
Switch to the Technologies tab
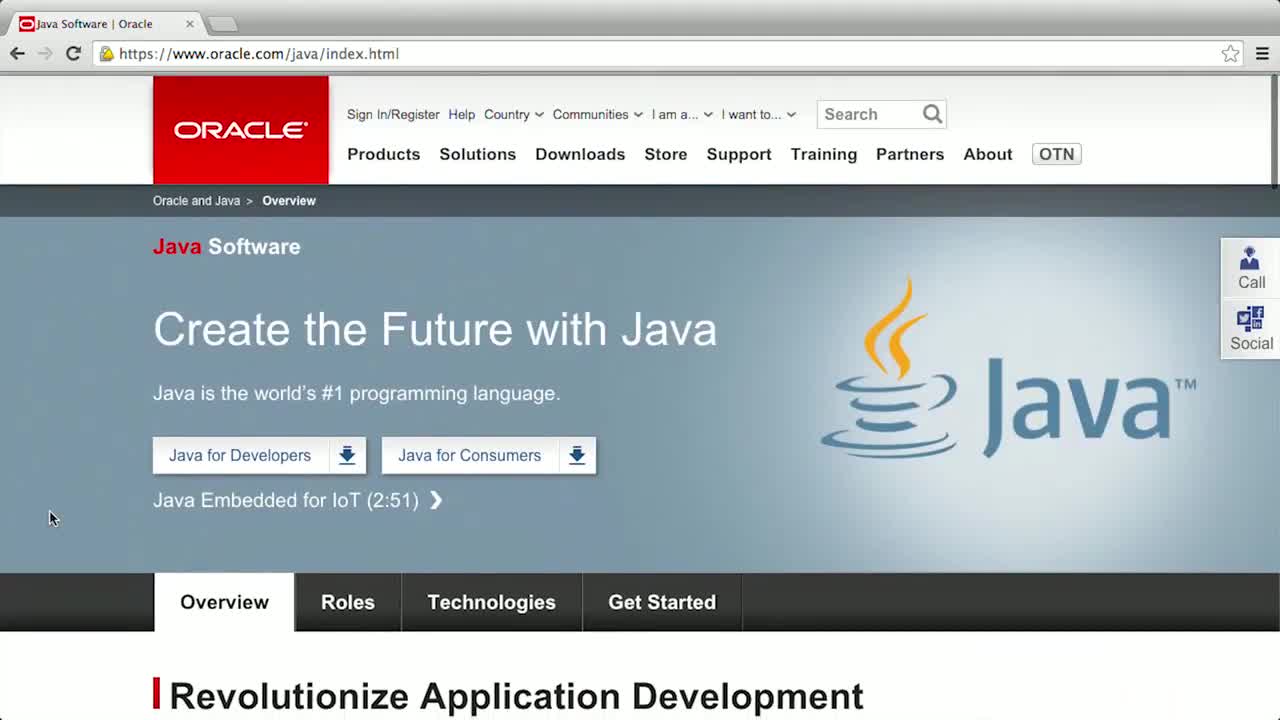coord(491,602)
